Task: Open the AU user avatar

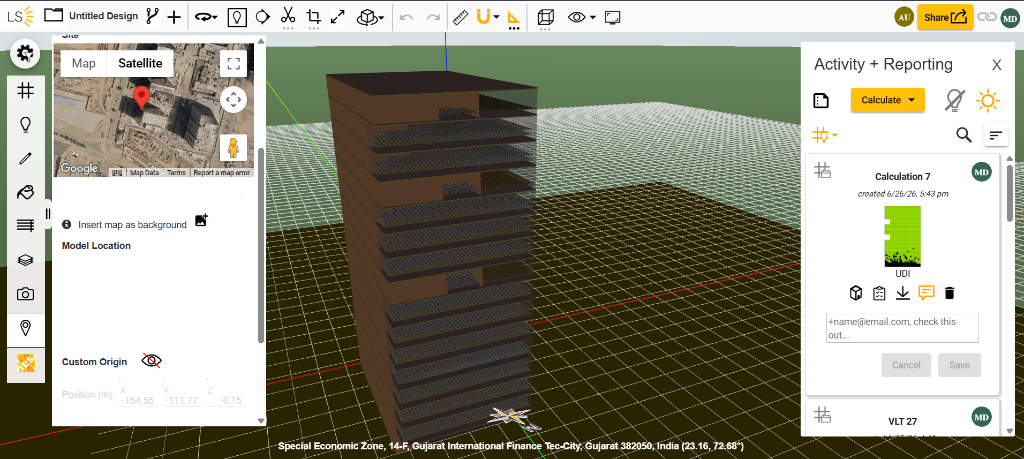Action: pos(904,17)
